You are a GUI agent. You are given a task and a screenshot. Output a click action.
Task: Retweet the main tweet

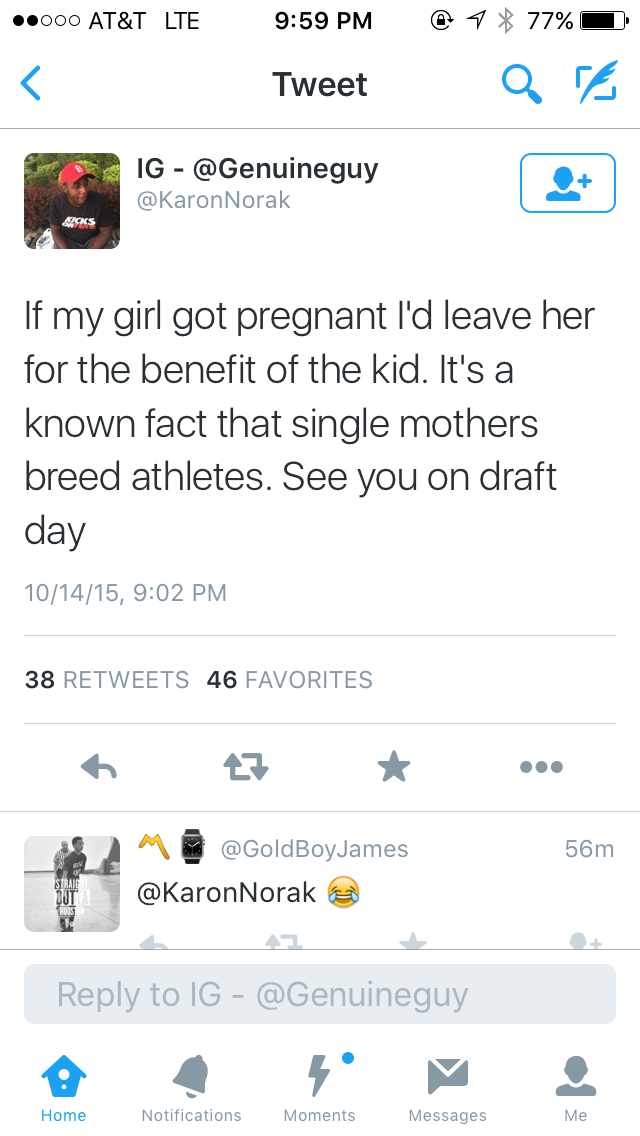click(x=246, y=767)
